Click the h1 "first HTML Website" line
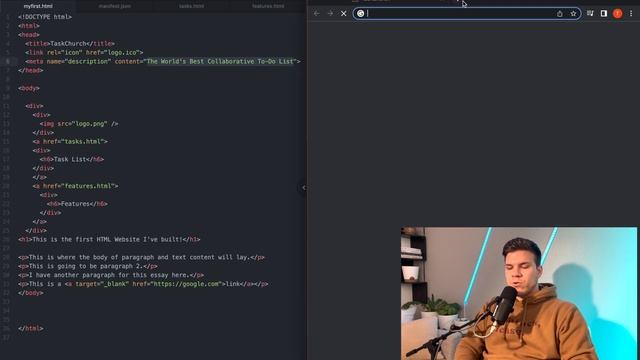 tap(109, 239)
